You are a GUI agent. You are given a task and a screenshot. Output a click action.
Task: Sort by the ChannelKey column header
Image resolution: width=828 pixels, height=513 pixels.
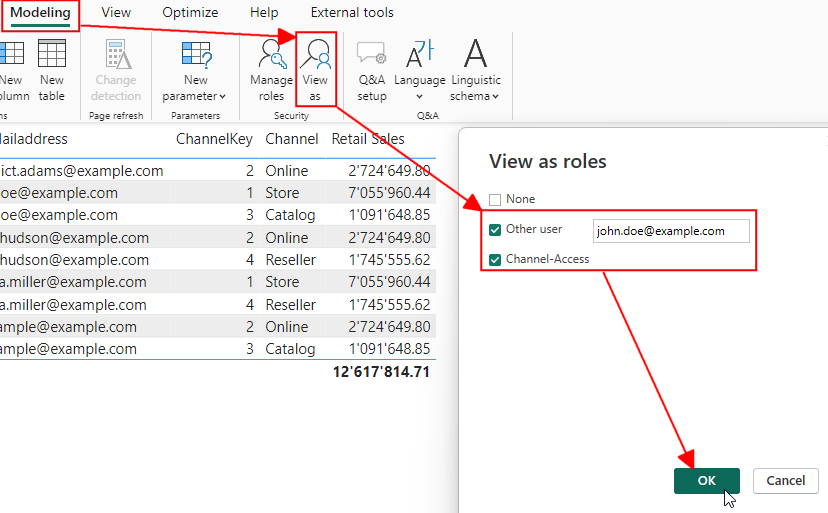point(214,139)
